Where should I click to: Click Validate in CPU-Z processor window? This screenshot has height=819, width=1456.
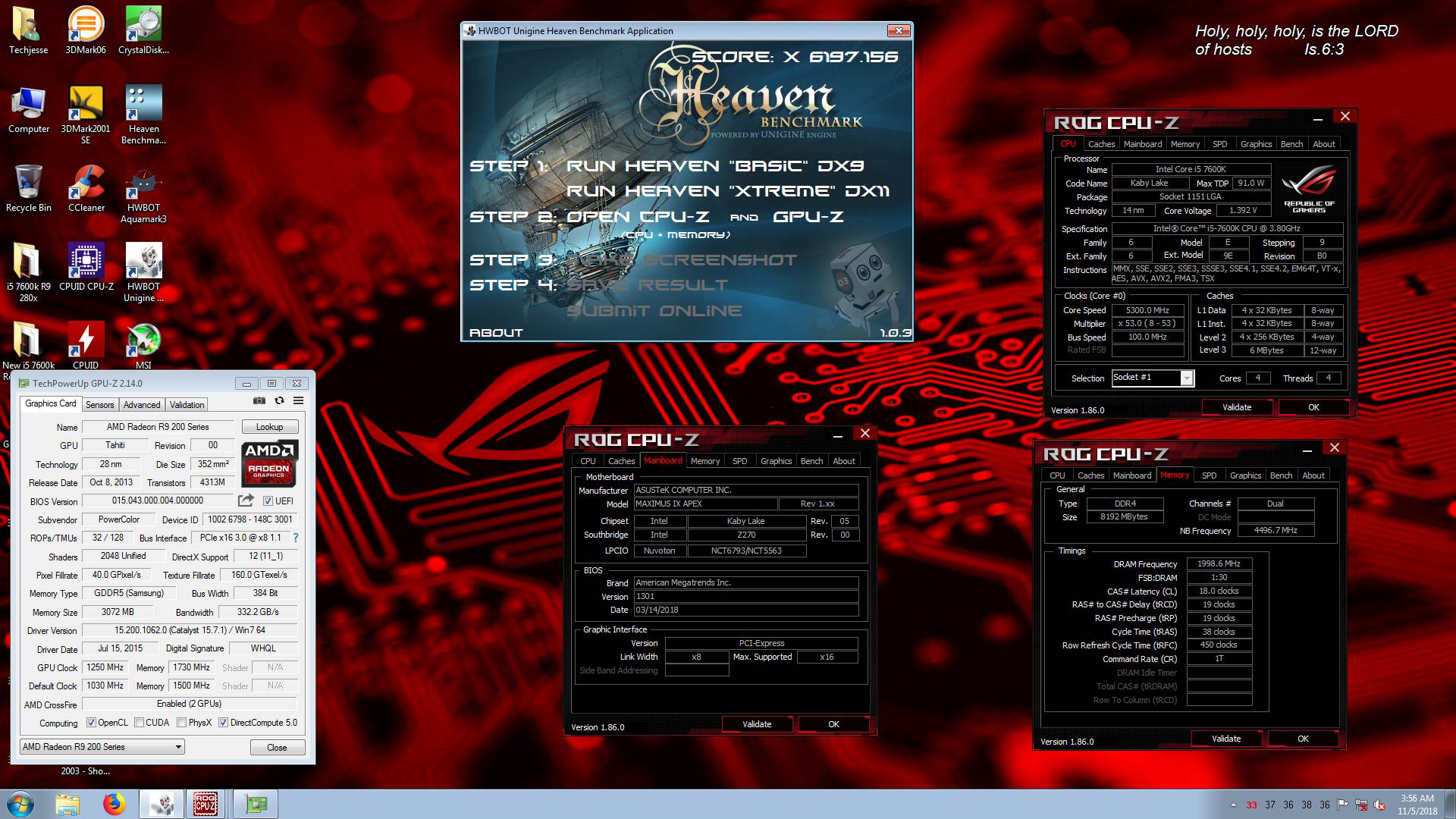click(x=1237, y=407)
